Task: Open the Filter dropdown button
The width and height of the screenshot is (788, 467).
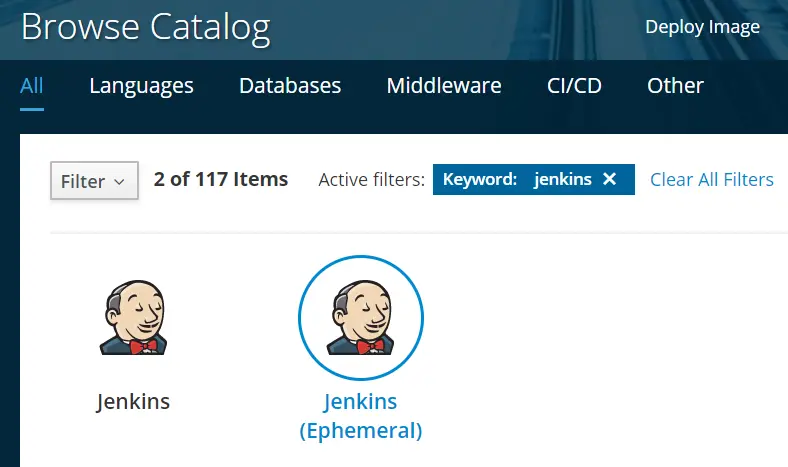Action: pyautogui.click(x=94, y=181)
